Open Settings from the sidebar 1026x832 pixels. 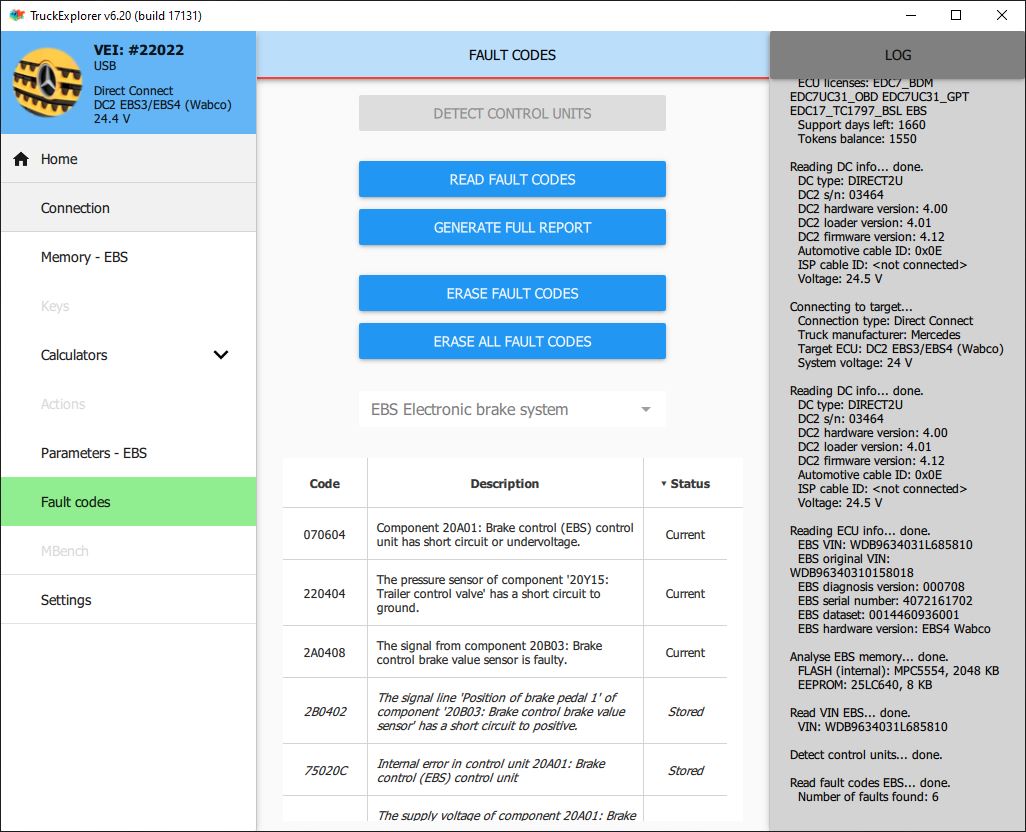66,600
